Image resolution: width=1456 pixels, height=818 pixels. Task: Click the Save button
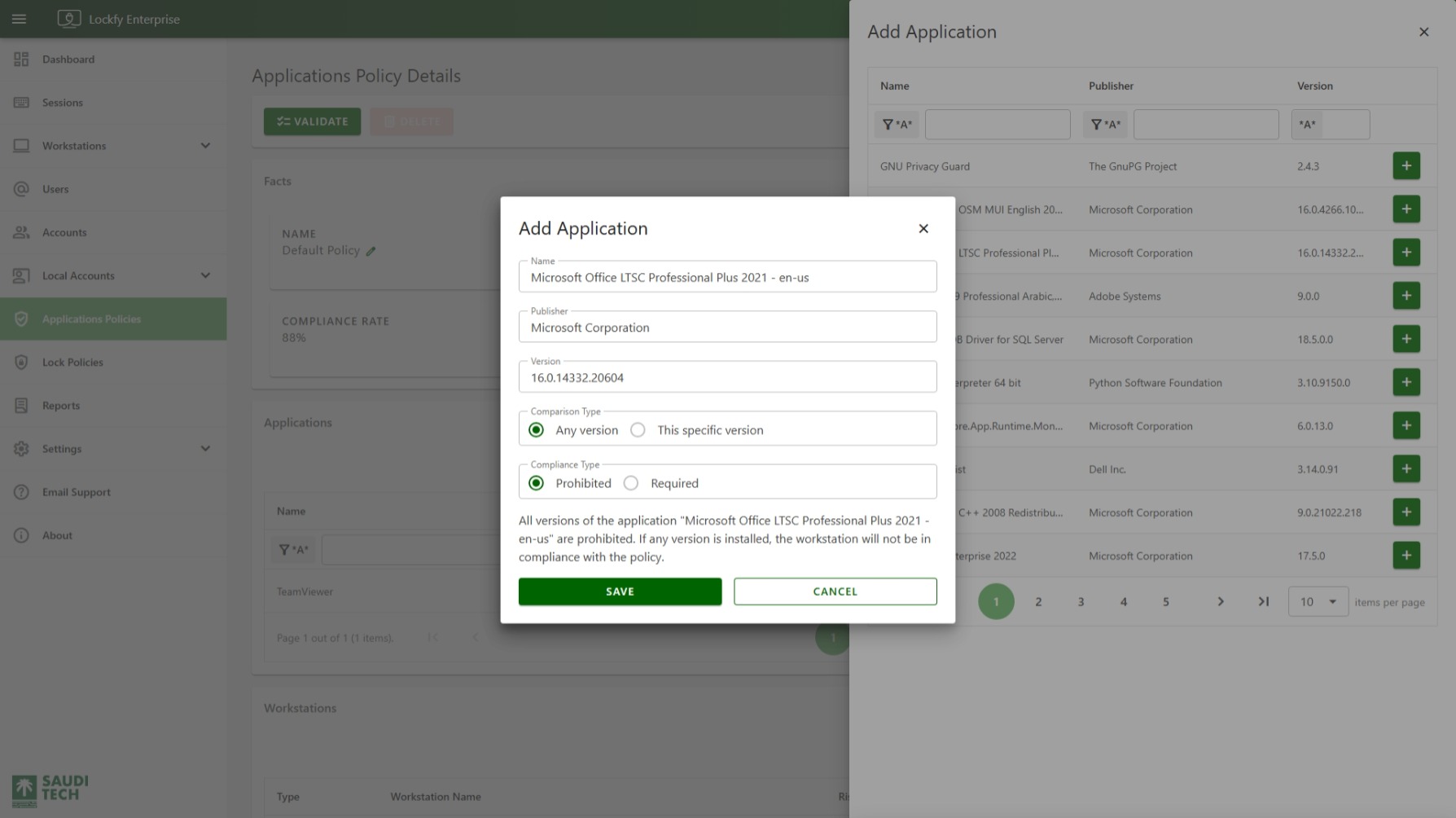pos(620,592)
